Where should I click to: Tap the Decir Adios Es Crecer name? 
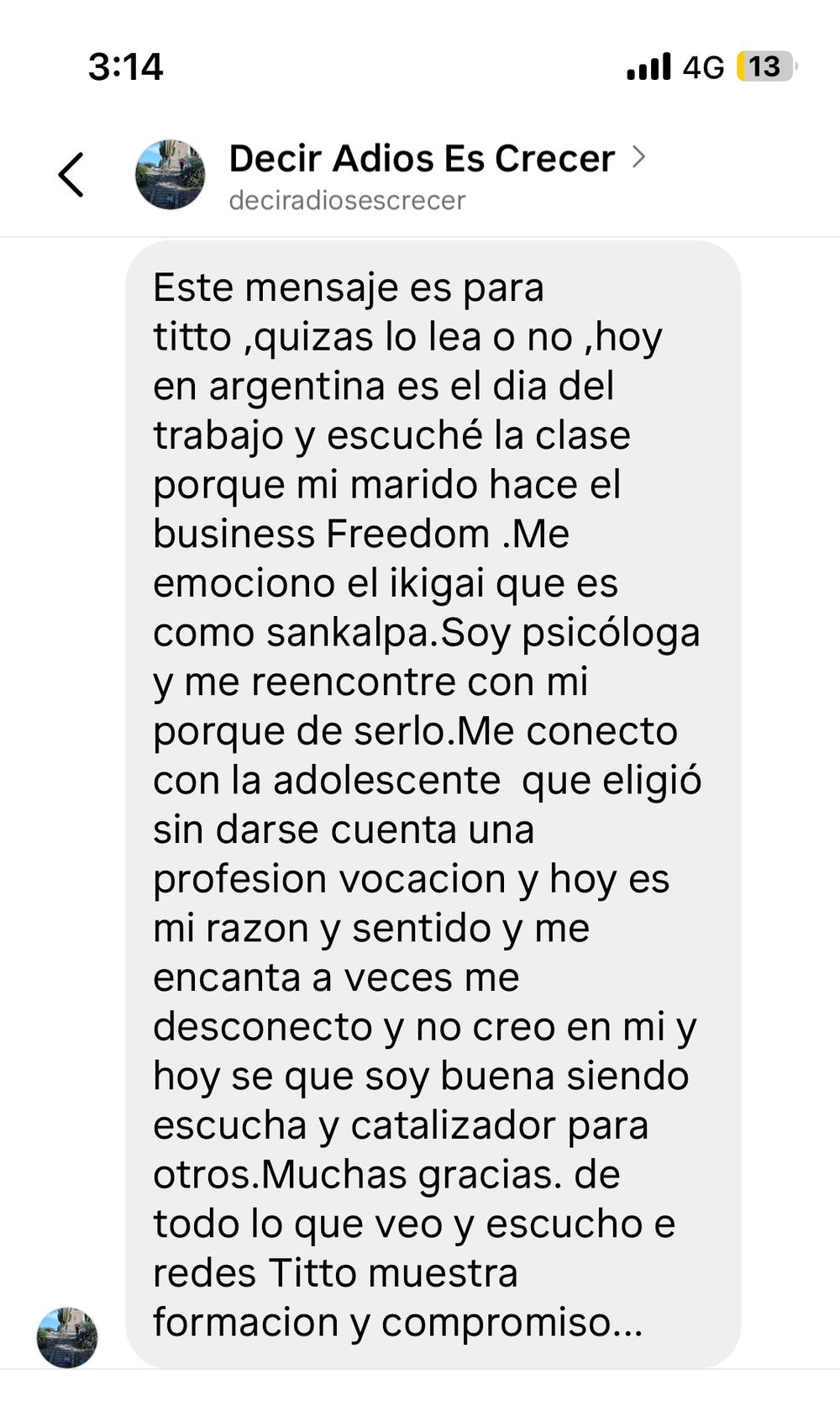(x=422, y=158)
